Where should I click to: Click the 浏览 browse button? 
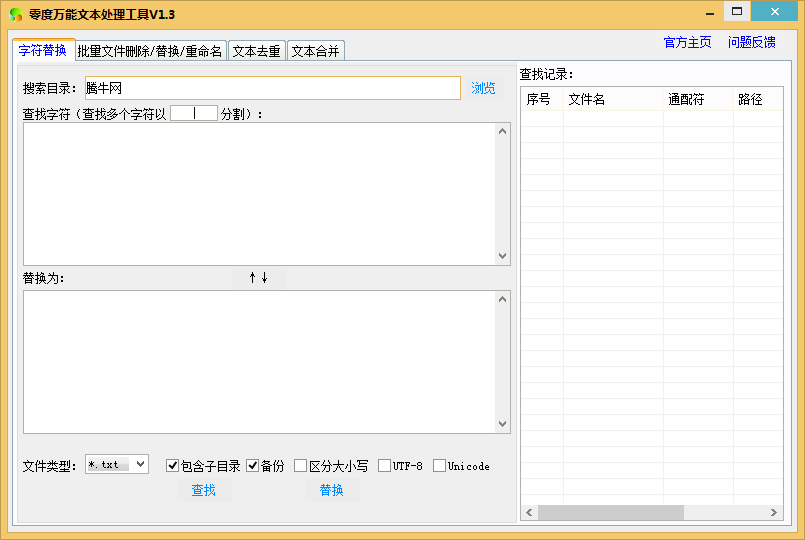(483, 88)
